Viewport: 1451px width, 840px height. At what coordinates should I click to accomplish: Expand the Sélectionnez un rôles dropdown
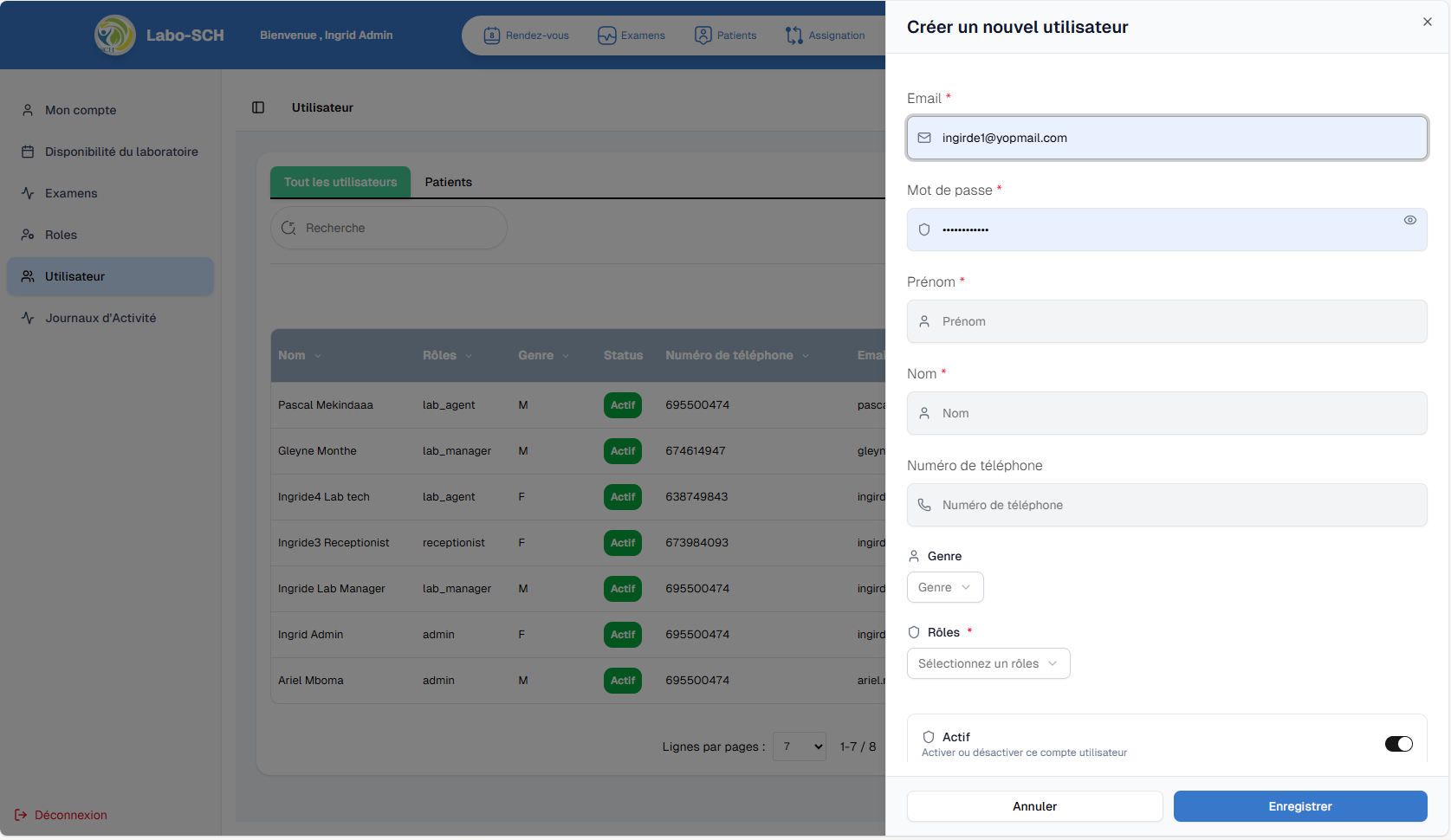988,663
